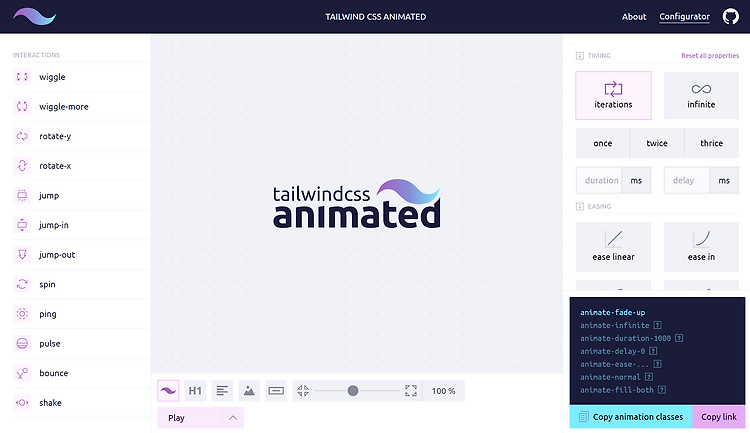Open help for animate-fill-both class
The image size is (750, 433).
point(662,390)
